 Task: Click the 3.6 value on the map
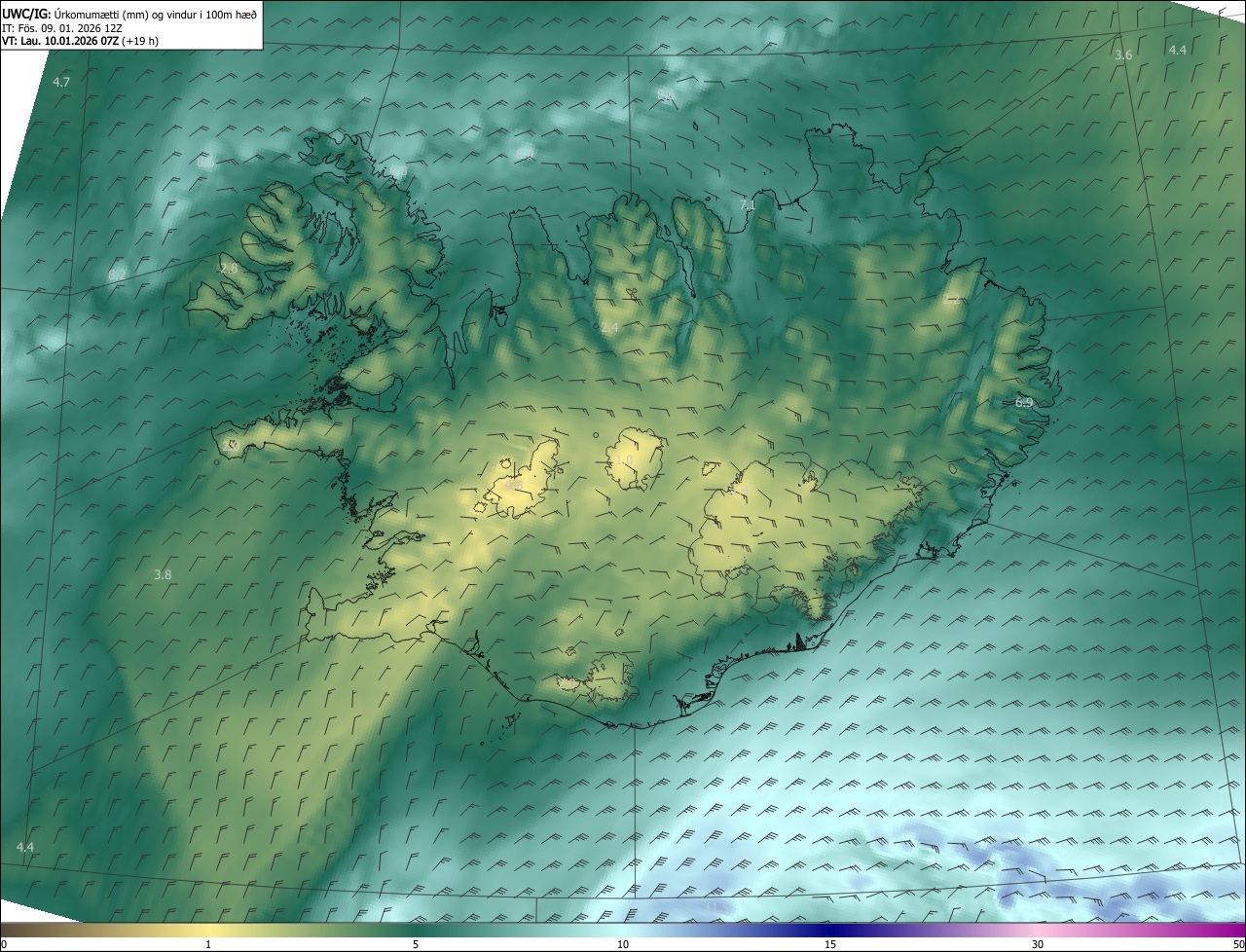(x=1123, y=55)
